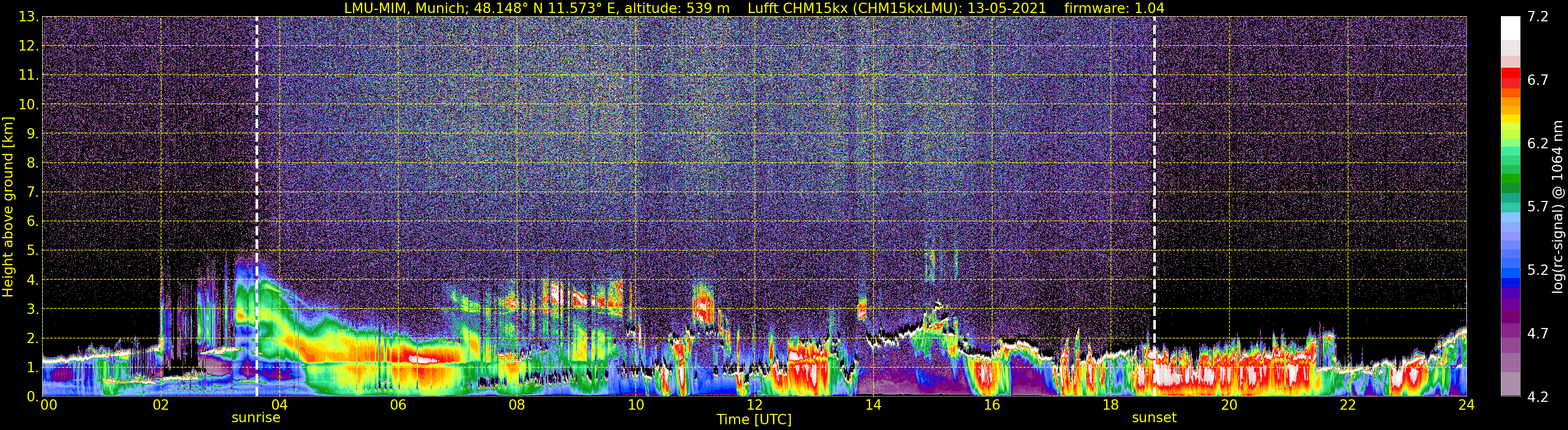The width and height of the screenshot is (1568, 430).
Task: Click the 24 time tick label
Action: 1467,405
